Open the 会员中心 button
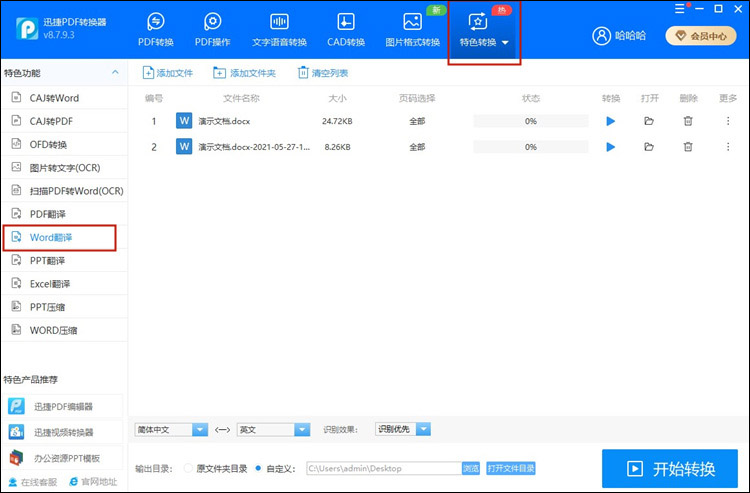The image size is (750, 493). tap(701, 36)
